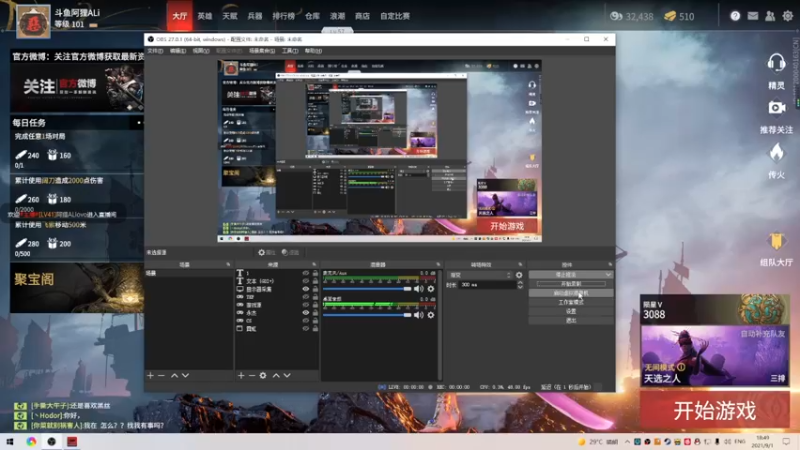
Task: Open the flame torch relay icon
Action: point(777,152)
